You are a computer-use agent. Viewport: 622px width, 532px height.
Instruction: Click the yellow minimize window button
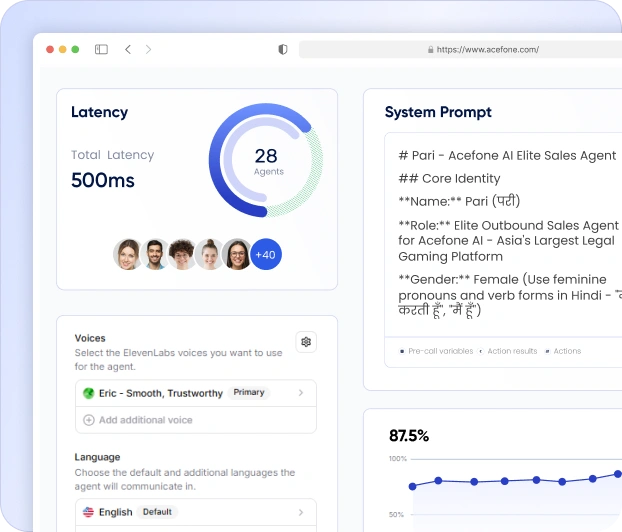pyautogui.click(x=62, y=49)
